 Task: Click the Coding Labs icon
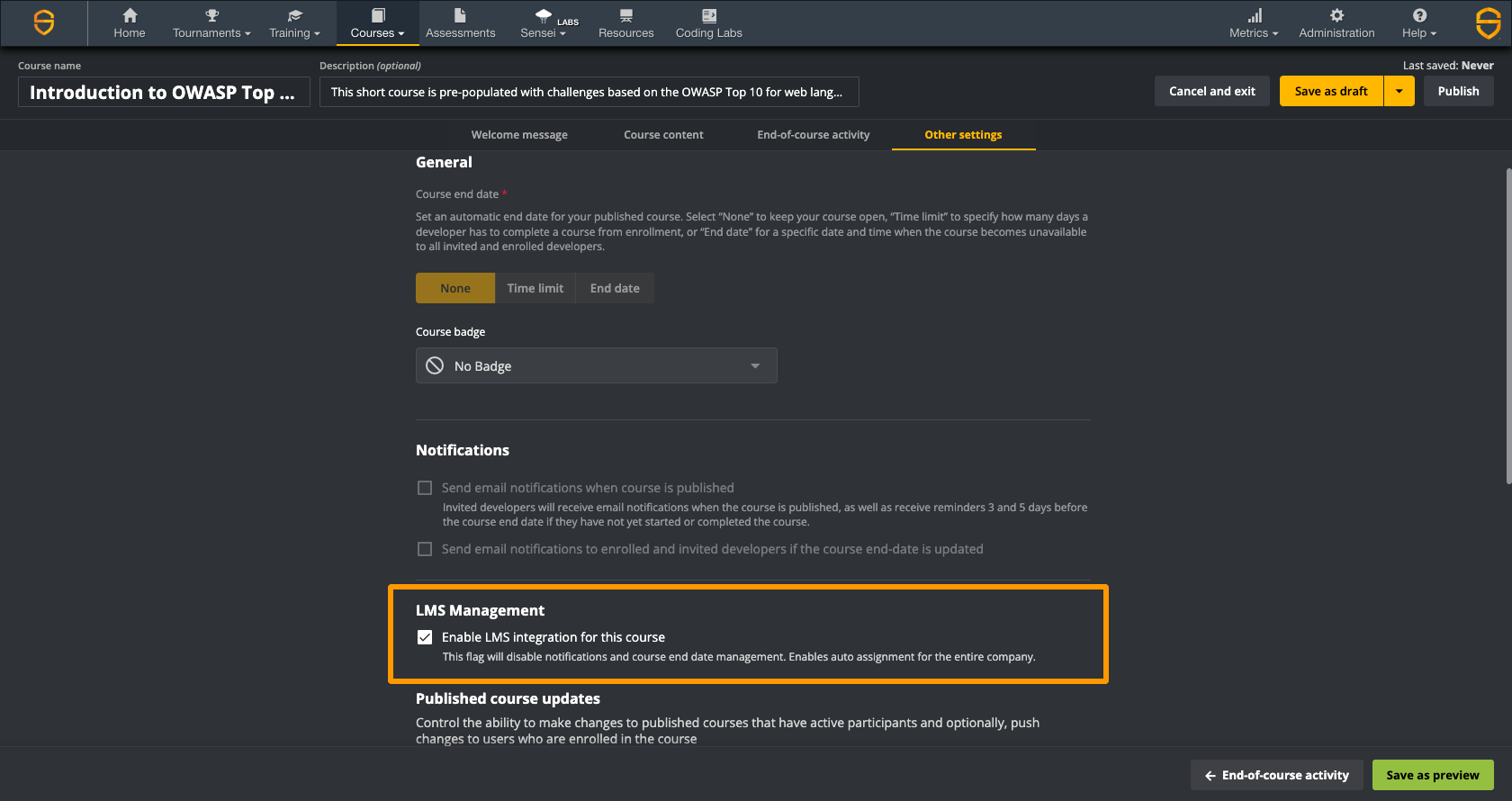709,15
